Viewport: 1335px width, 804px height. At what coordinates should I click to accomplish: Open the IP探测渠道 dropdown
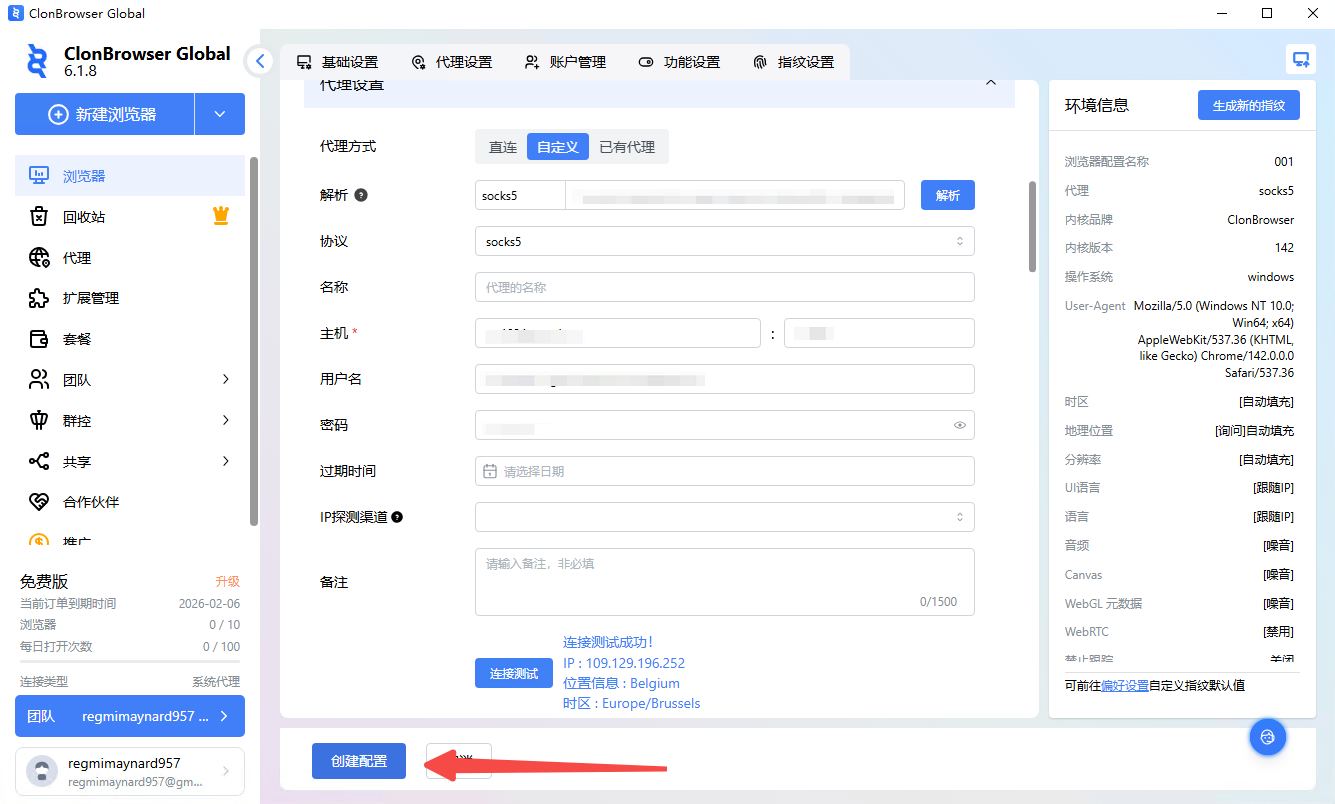tap(724, 517)
